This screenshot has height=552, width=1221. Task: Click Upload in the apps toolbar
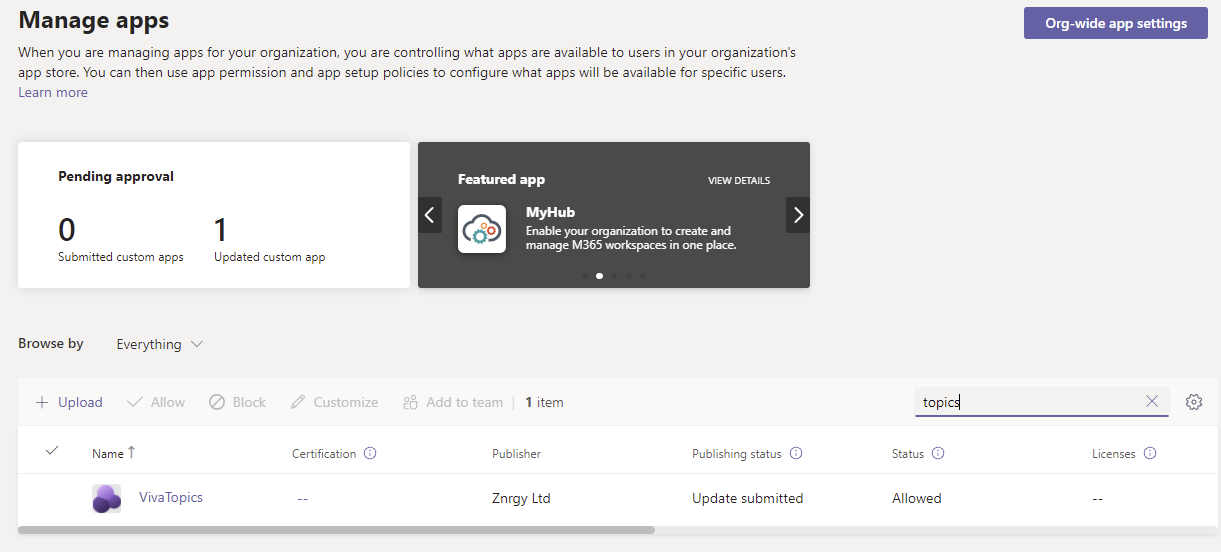[69, 402]
